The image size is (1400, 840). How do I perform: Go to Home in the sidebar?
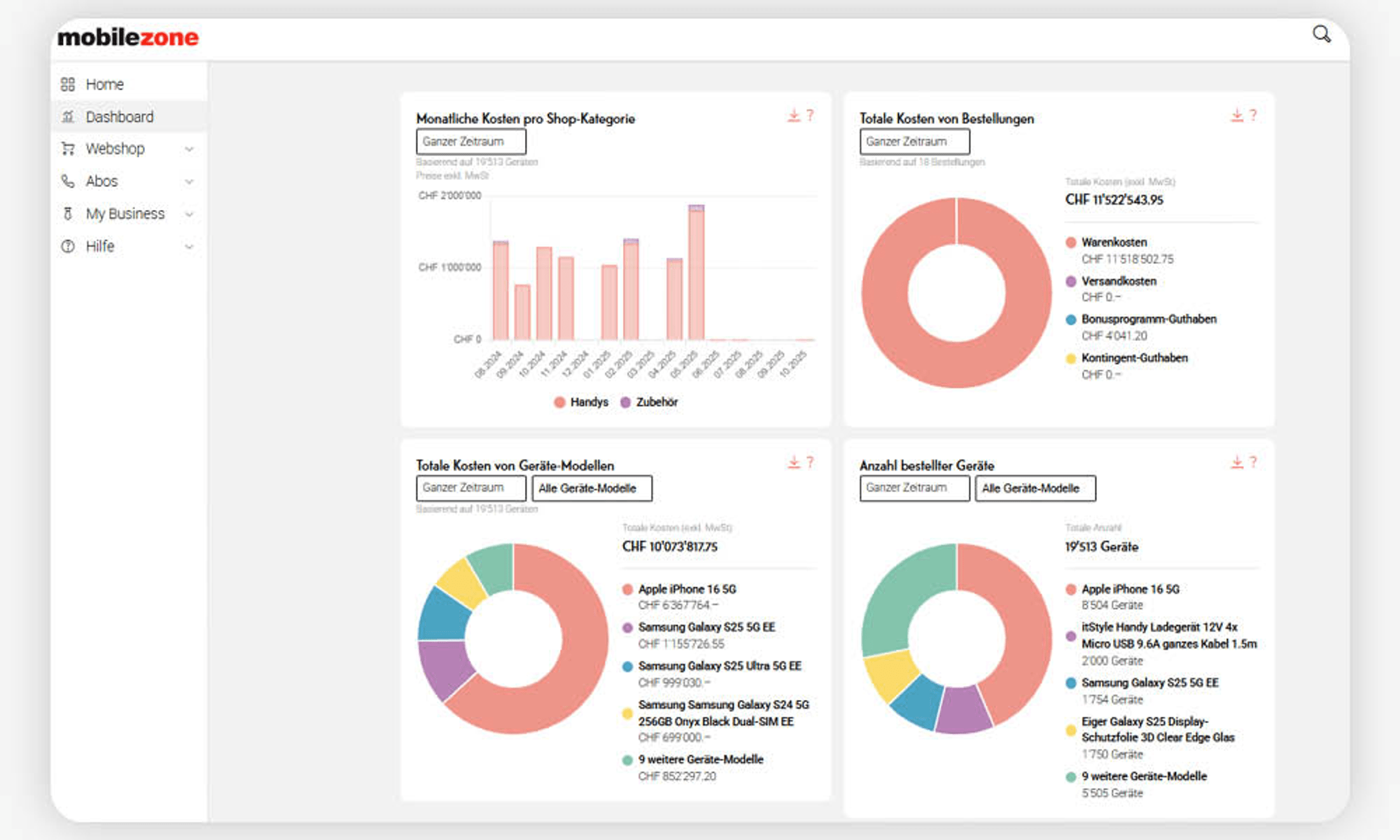[x=104, y=84]
